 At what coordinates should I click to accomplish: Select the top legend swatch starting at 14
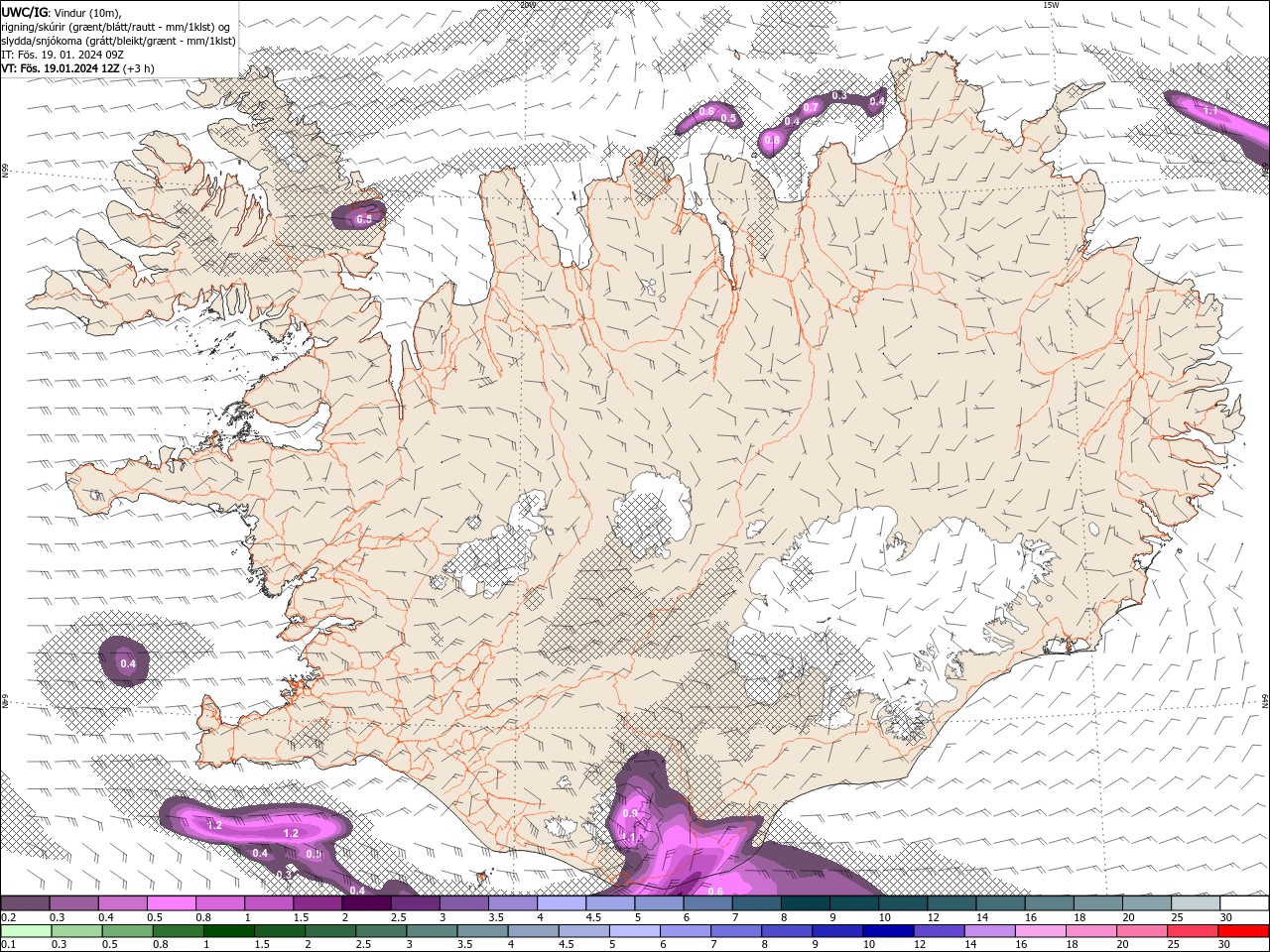tap(1000, 903)
